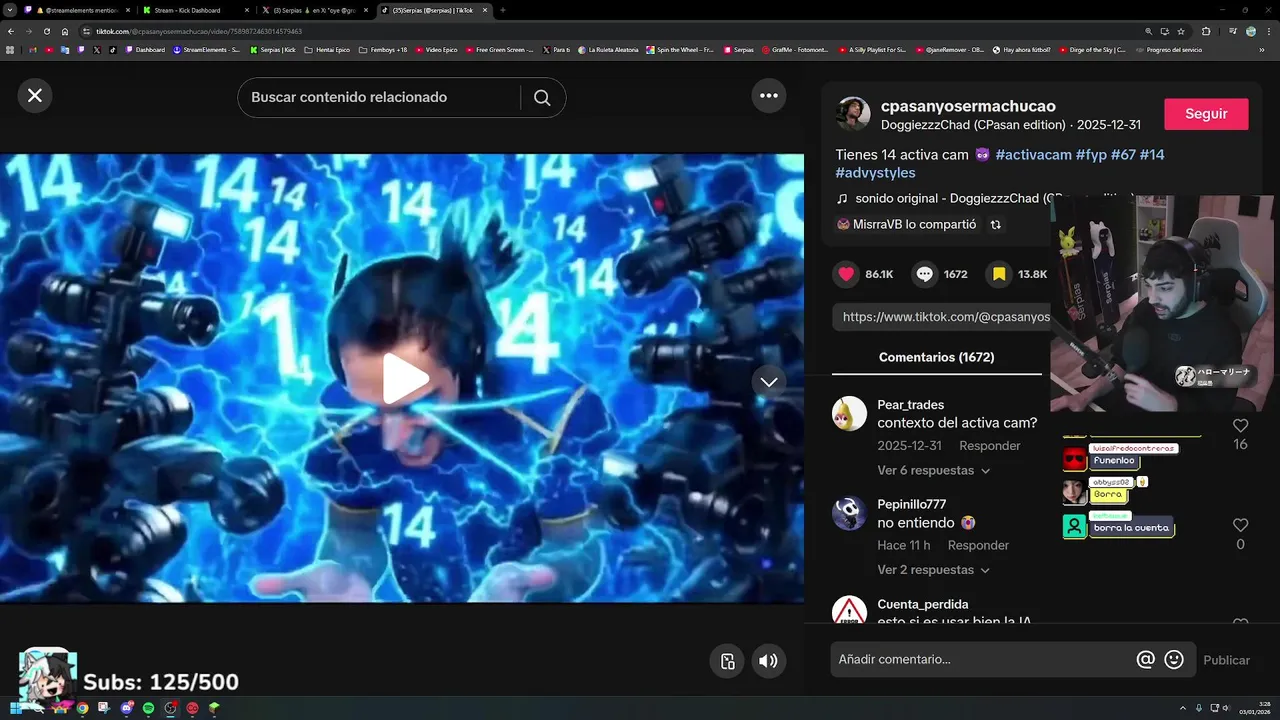The width and height of the screenshot is (1280, 720).
Task: Open the 'StreamElements' bookmark
Action: [206, 50]
